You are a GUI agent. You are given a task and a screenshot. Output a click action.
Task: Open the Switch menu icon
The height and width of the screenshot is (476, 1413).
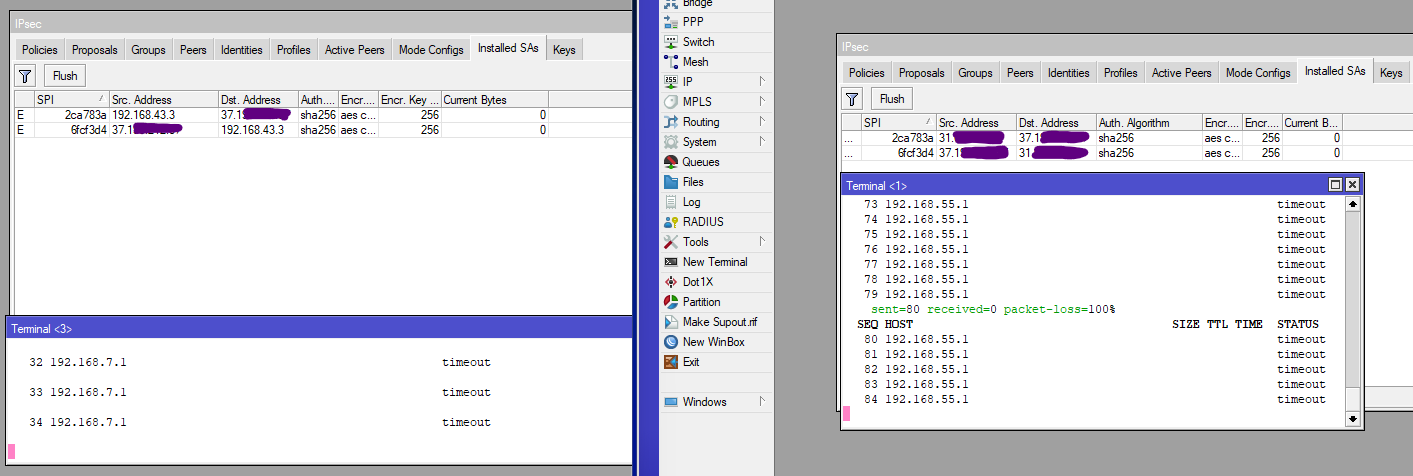coord(671,42)
